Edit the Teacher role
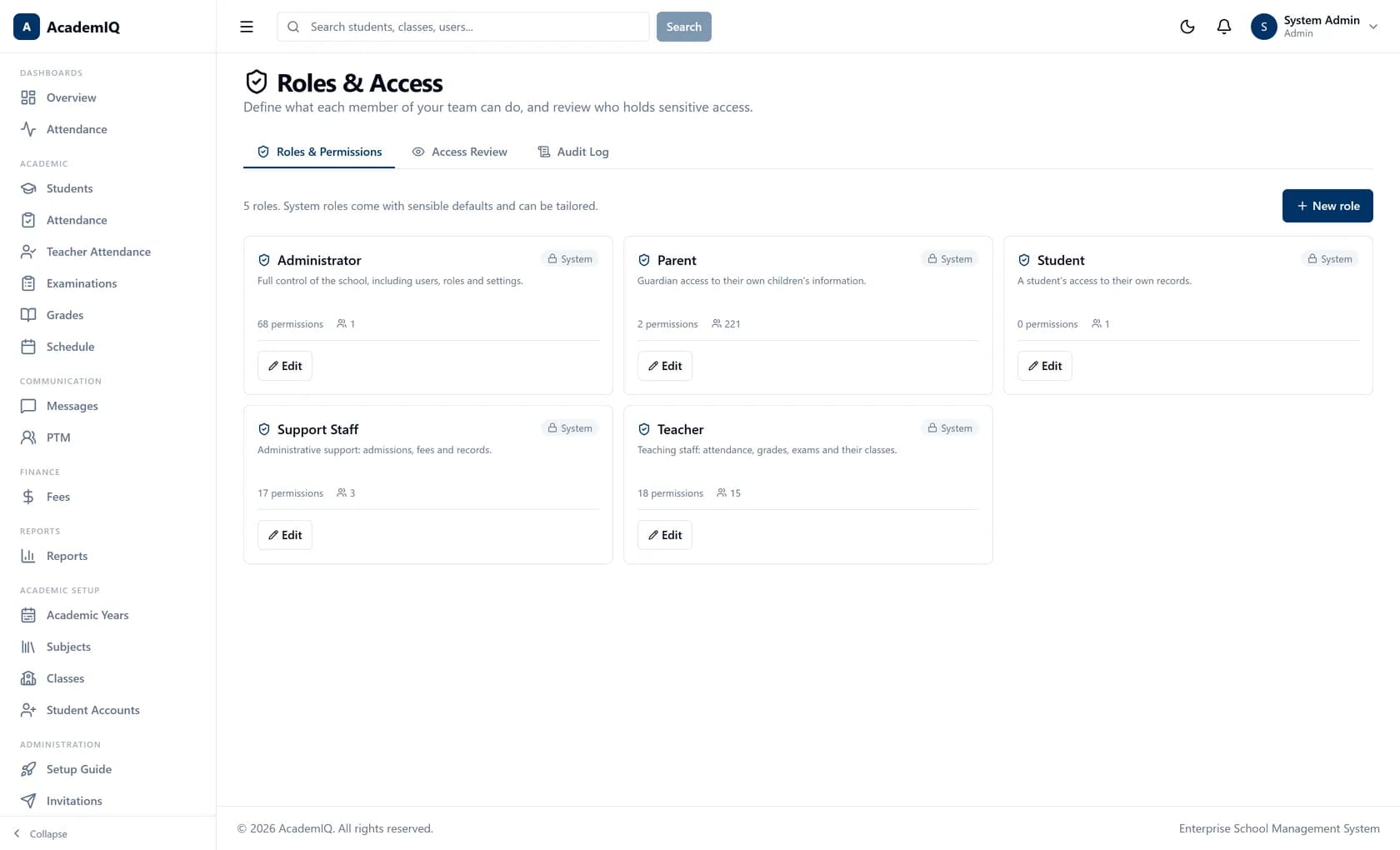The height and width of the screenshot is (850, 1400). tap(665, 535)
